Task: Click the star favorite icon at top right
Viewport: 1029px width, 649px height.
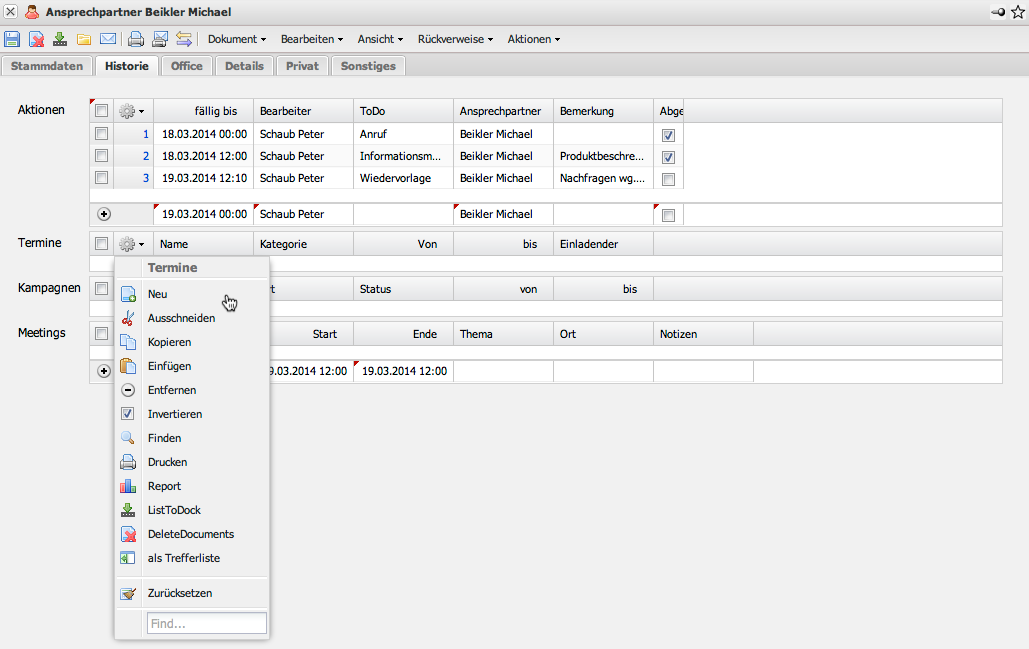Action: point(1018,12)
